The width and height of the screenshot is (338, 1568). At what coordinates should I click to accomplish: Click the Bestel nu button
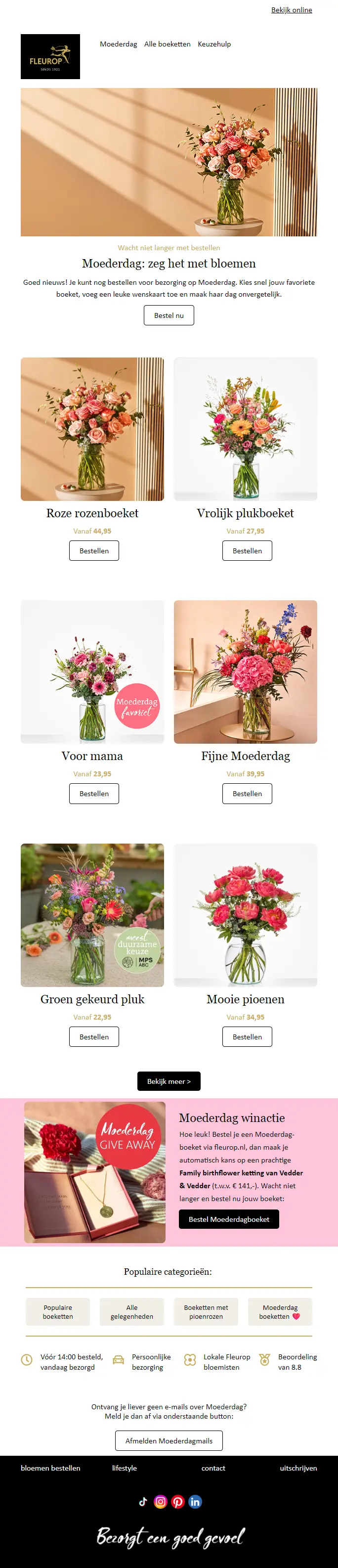(x=169, y=315)
